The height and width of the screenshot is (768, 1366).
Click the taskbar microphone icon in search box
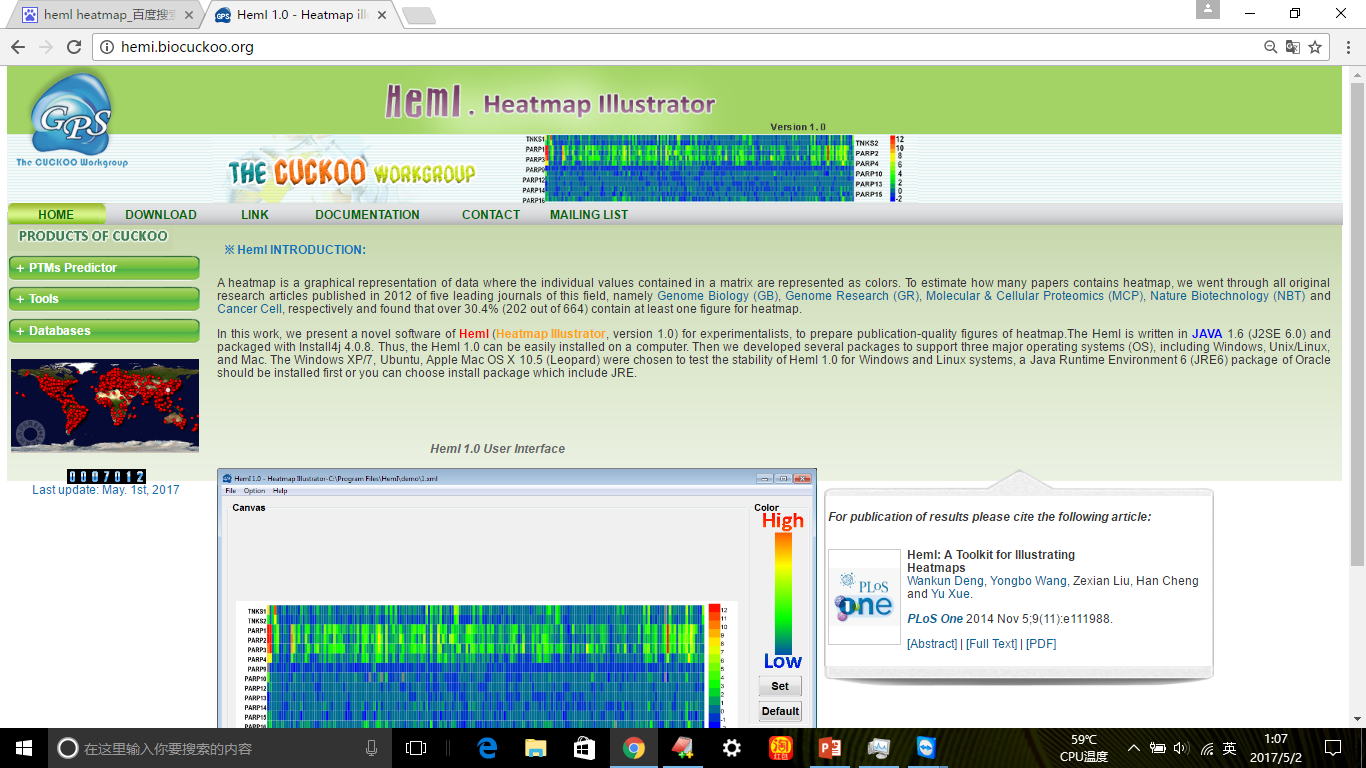(372, 748)
